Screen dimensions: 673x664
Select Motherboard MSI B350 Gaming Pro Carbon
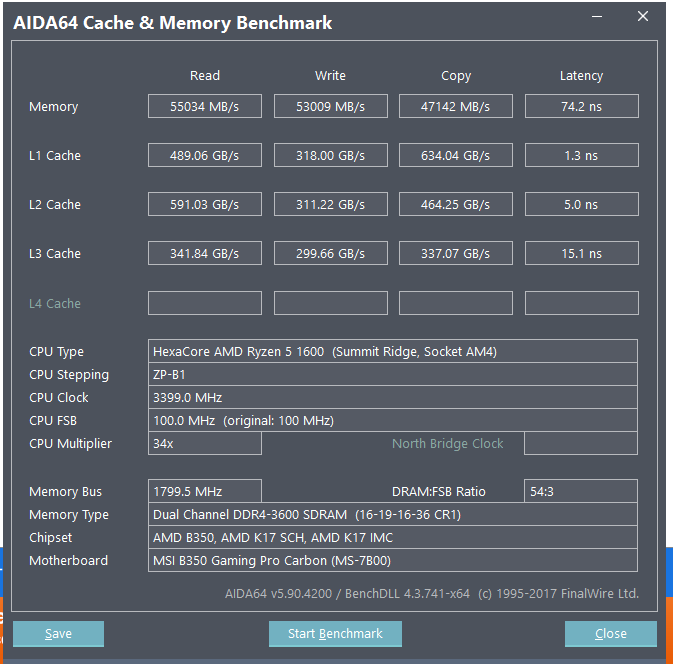pyautogui.click(x=393, y=560)
